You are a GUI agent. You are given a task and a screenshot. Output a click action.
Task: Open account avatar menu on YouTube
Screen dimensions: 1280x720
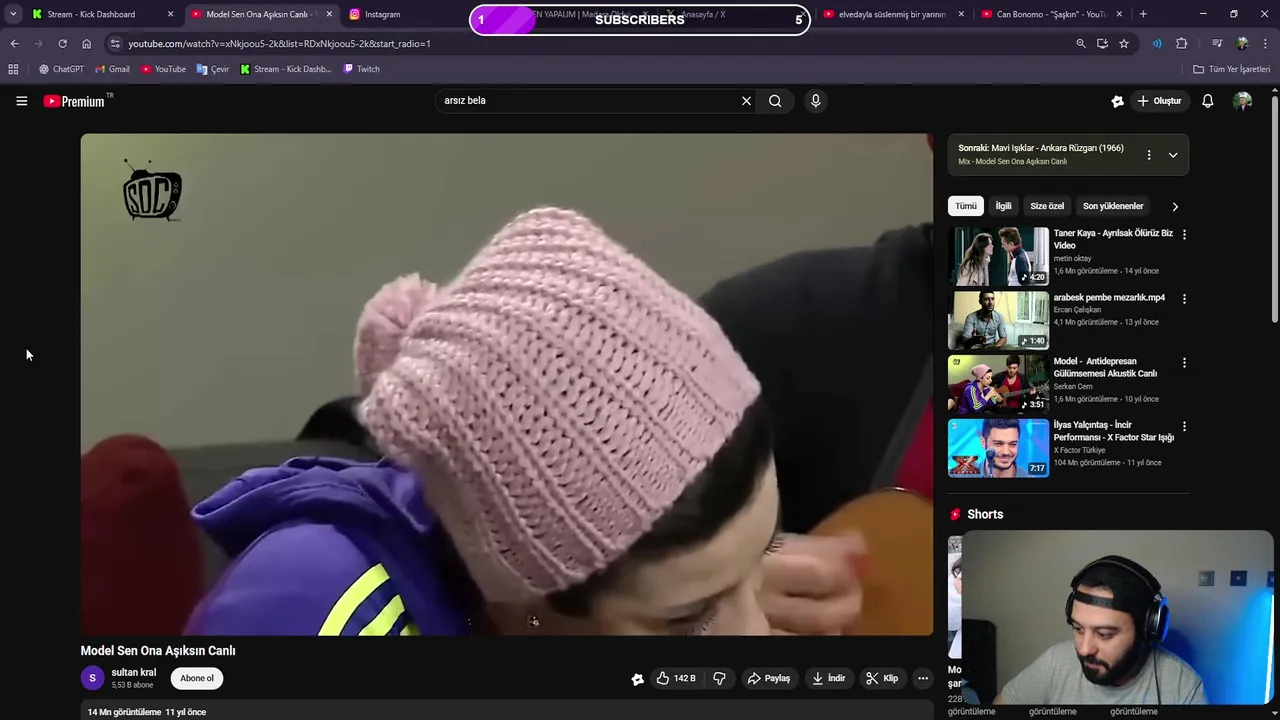1242,101
